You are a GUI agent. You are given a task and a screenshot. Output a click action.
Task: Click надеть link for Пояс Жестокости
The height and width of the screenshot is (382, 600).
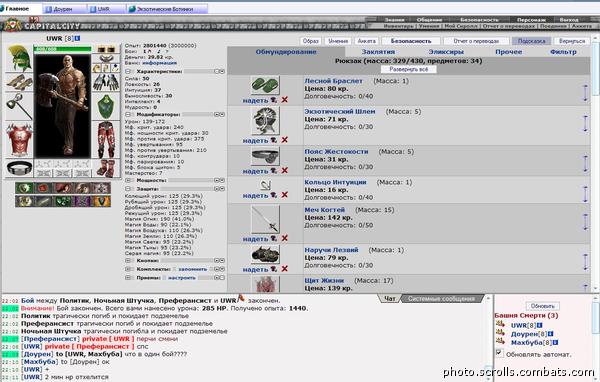(x=255, y=171)
